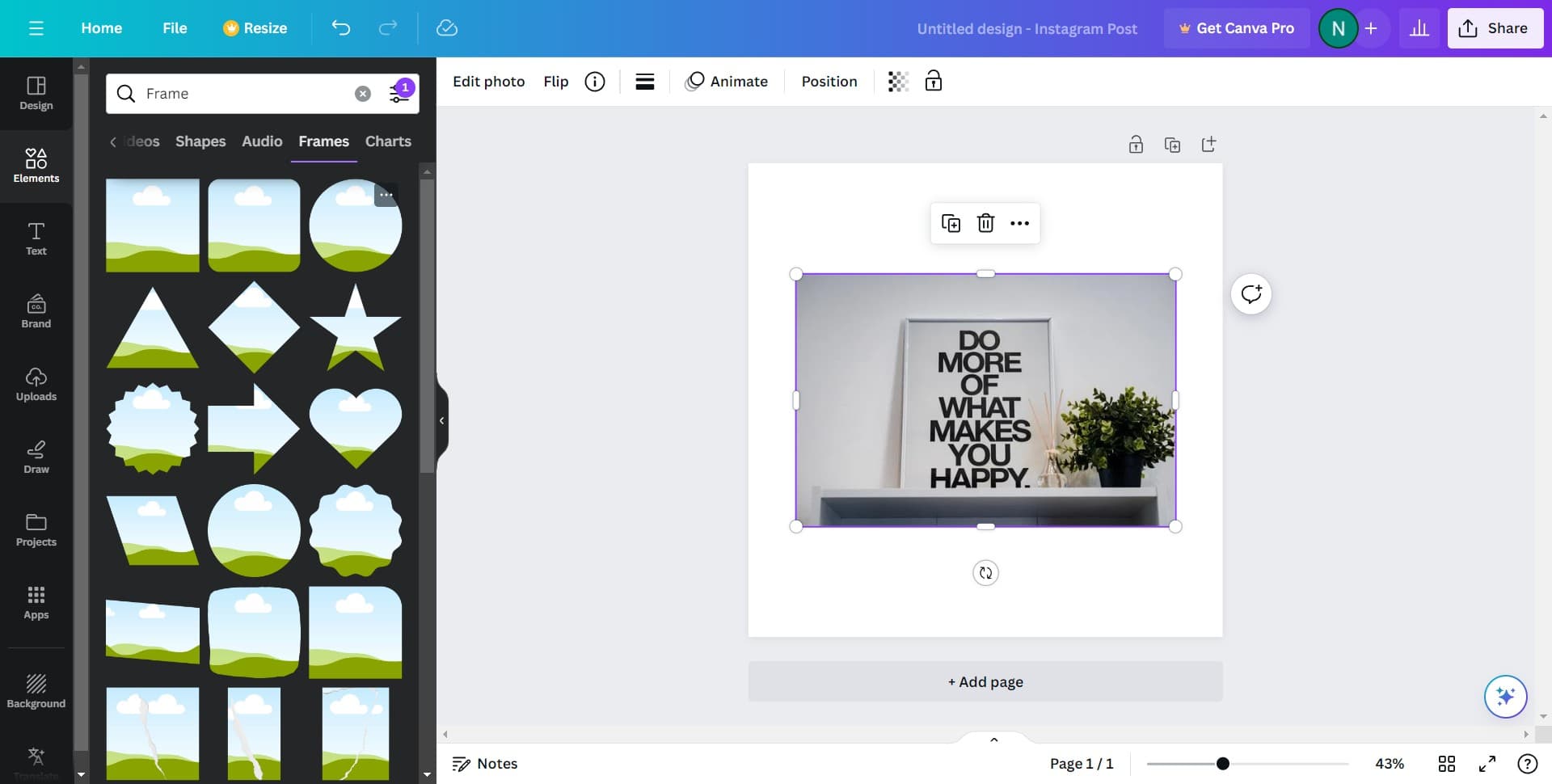Open the image info icon
The image size is (1552, 784).
coord(595,82)
